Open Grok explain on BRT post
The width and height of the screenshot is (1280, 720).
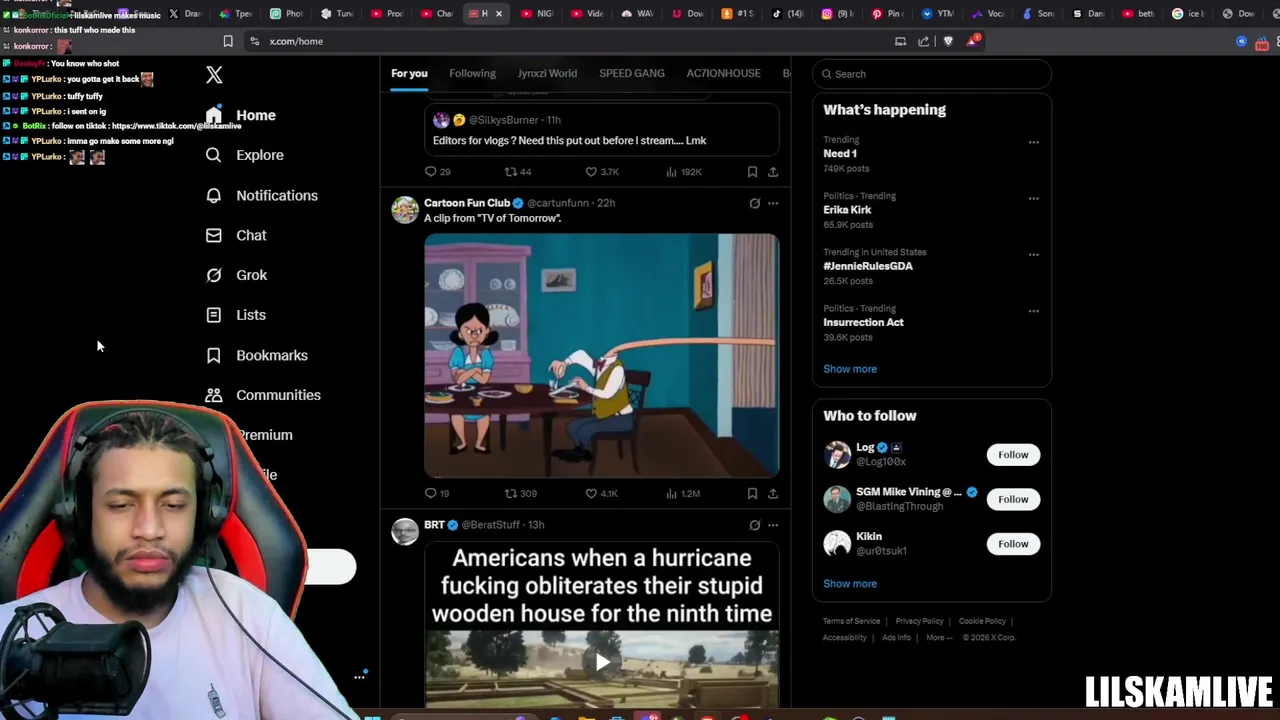click(x=754, y=525)
